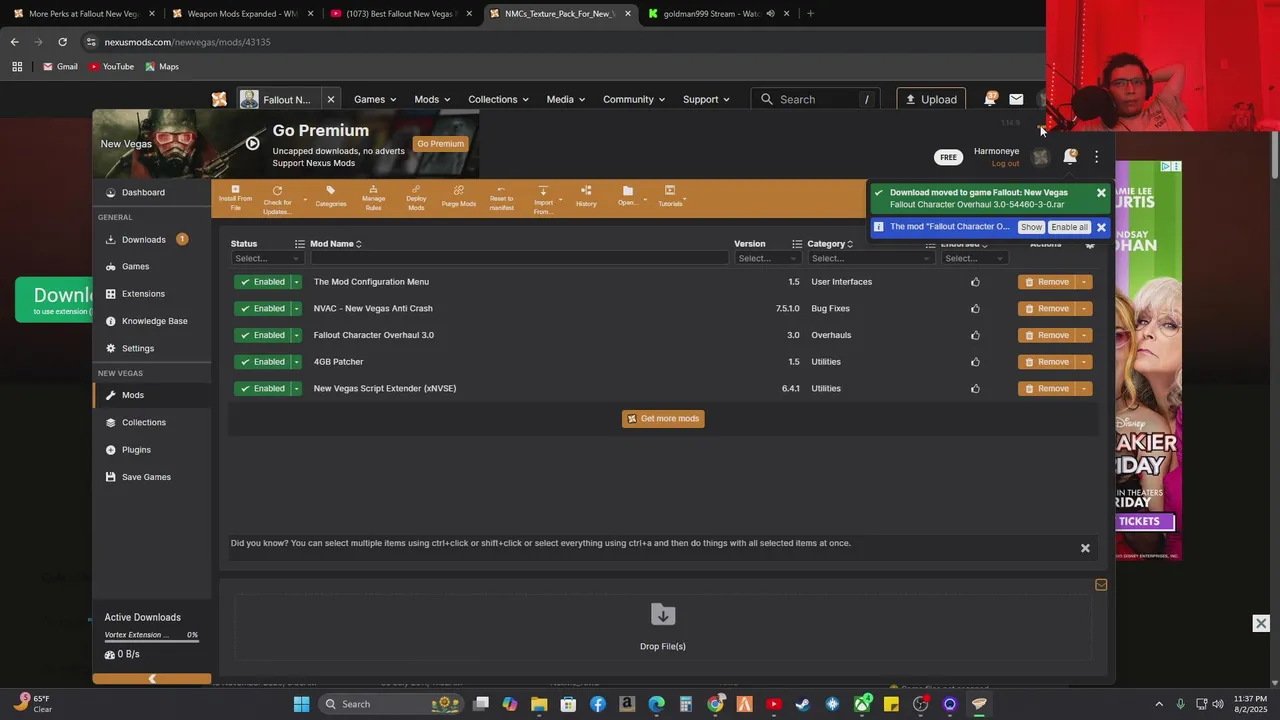The width and height of the screenshot is (1280, 720).
Task: Click the Vortex Extension download progress bar
Action: click(x=151, y=642)
